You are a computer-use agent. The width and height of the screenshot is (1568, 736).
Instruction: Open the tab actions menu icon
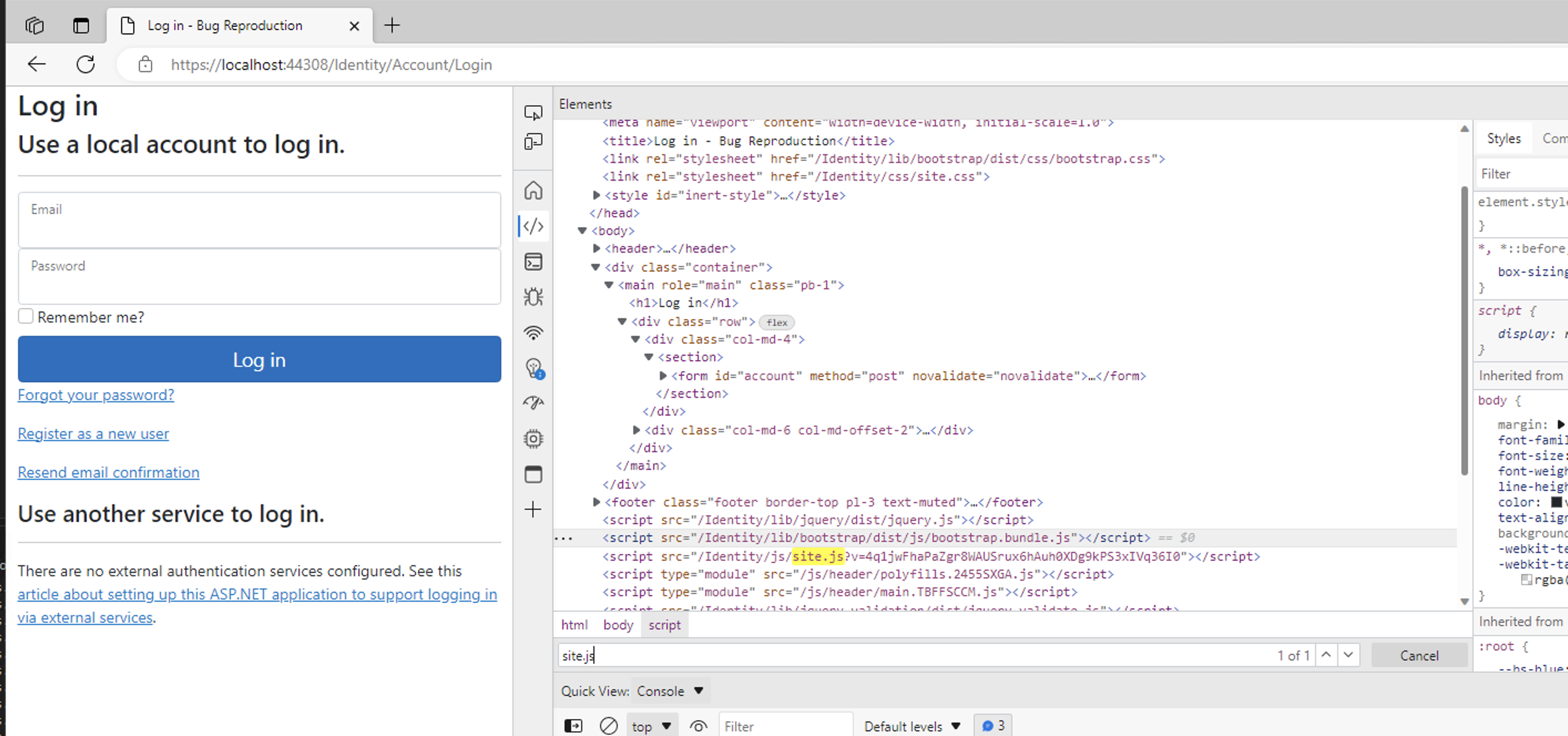[x=81, y=25]
